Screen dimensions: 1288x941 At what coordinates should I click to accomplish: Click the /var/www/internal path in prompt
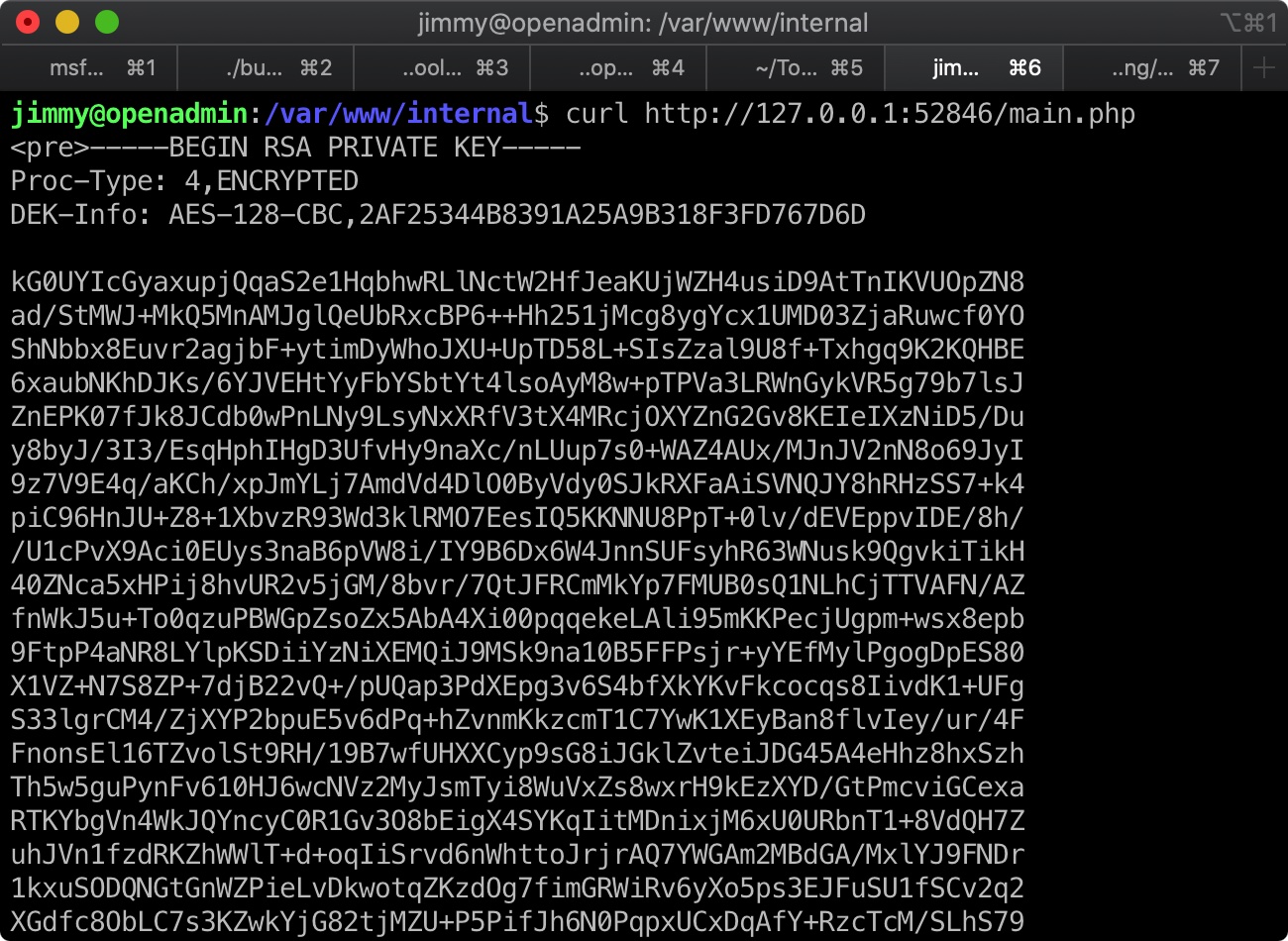pos(399,114)
